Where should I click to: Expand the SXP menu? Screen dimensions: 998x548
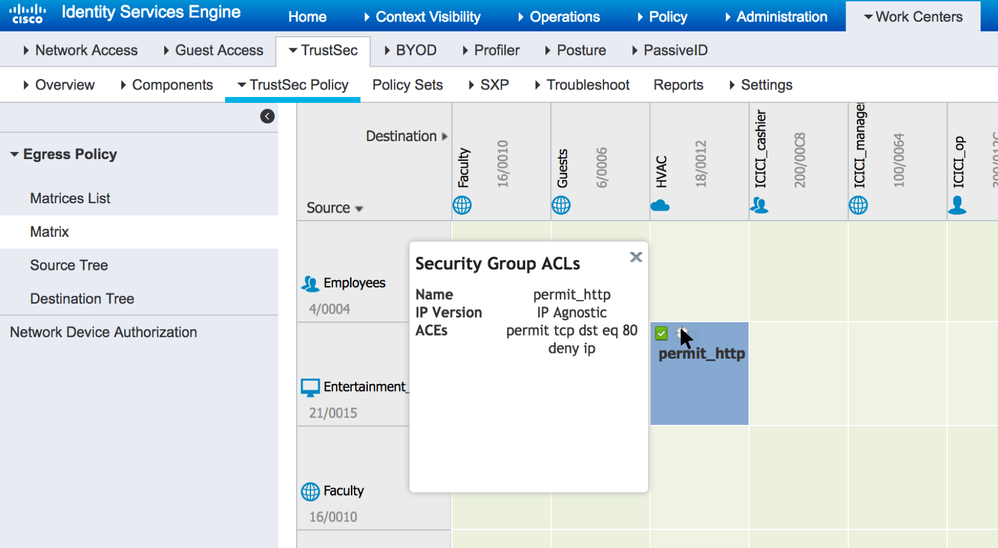[489, 85]
